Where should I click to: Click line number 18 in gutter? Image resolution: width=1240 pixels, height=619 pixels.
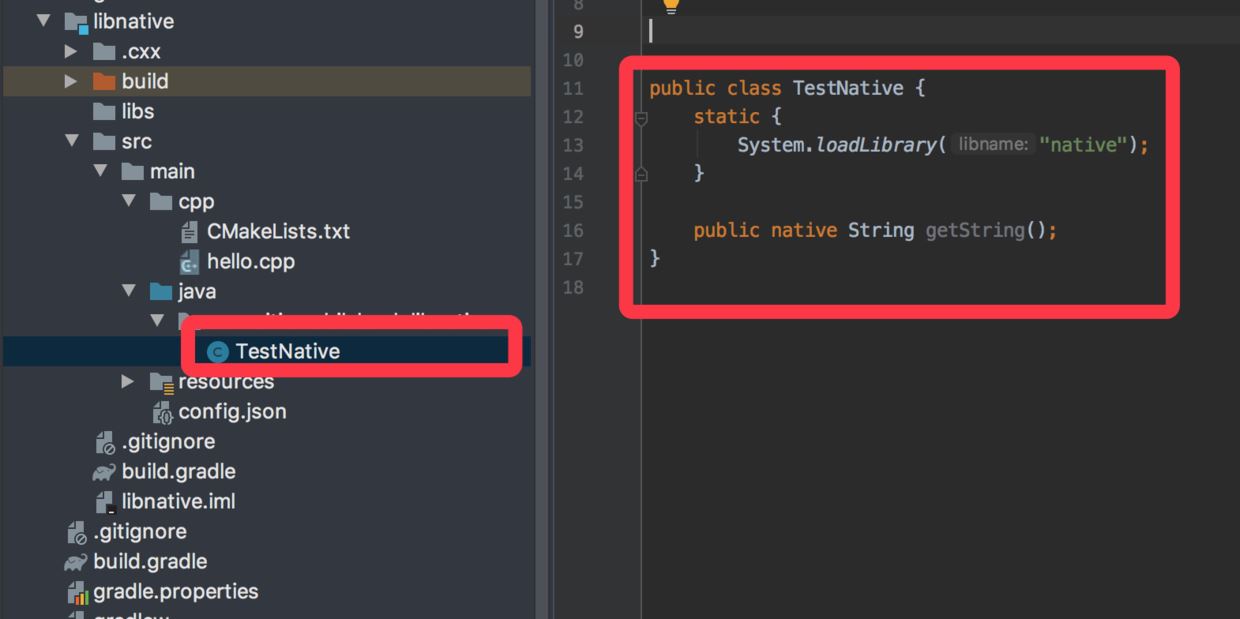572,288
